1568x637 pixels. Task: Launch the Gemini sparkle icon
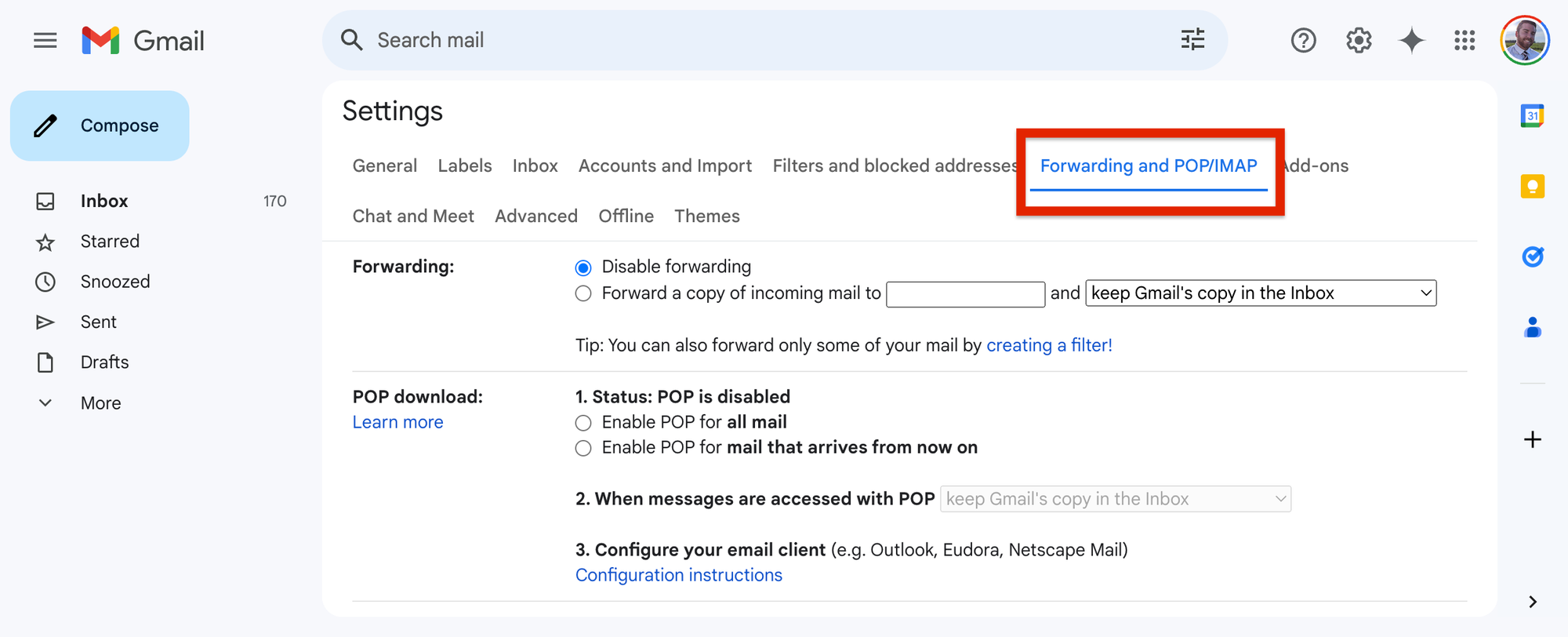1411,40
